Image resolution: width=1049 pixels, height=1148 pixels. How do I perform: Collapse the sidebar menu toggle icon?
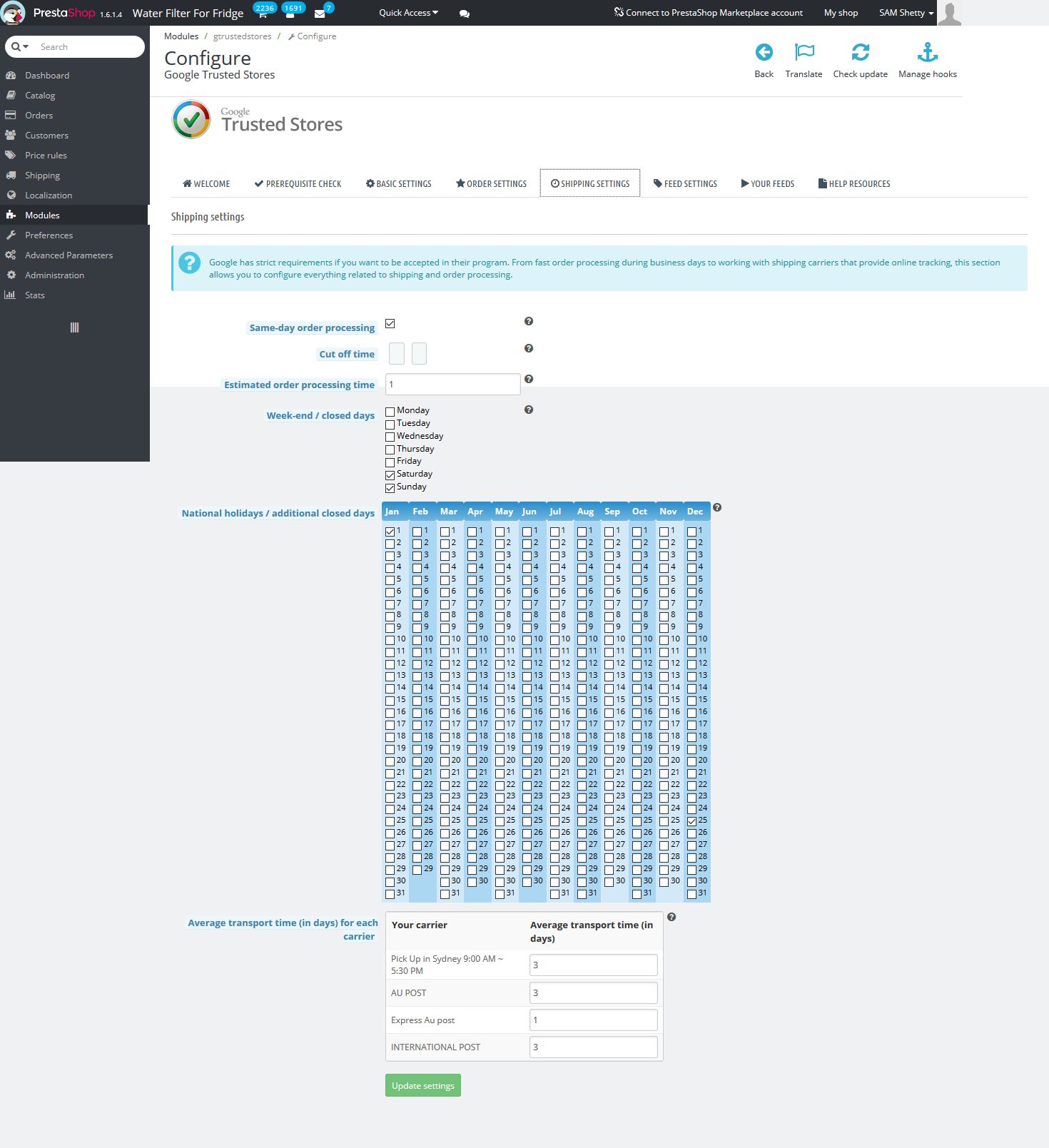click(x=74, y=327)
